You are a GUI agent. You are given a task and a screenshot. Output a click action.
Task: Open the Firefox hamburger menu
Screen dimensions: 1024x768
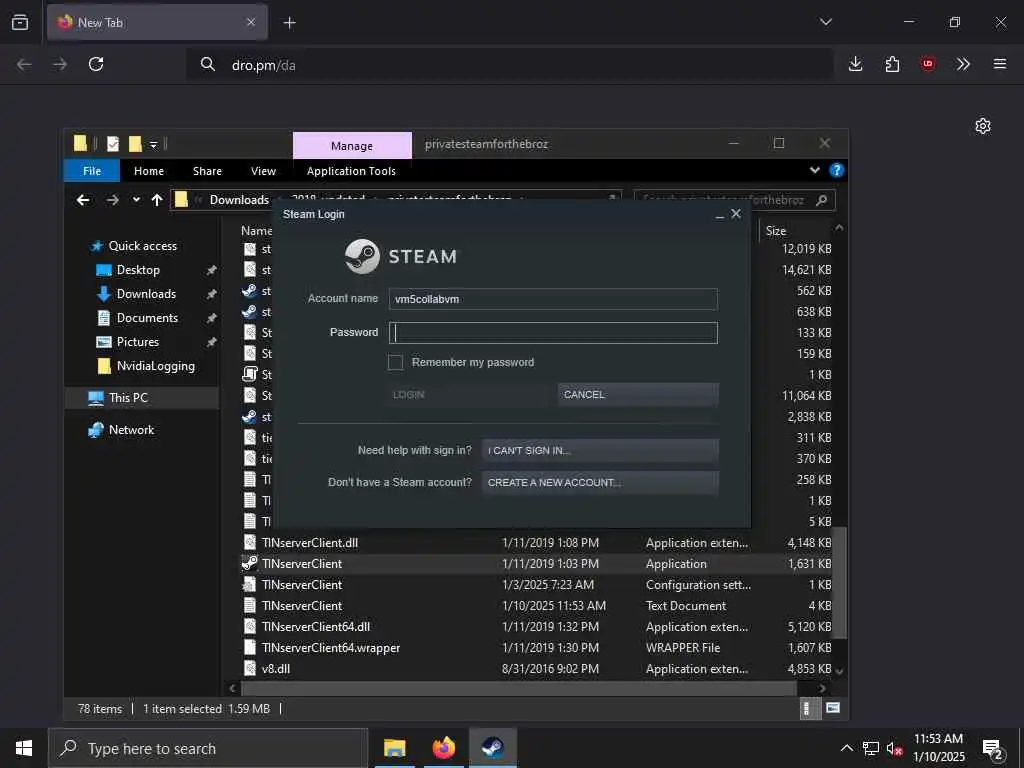1000,64
